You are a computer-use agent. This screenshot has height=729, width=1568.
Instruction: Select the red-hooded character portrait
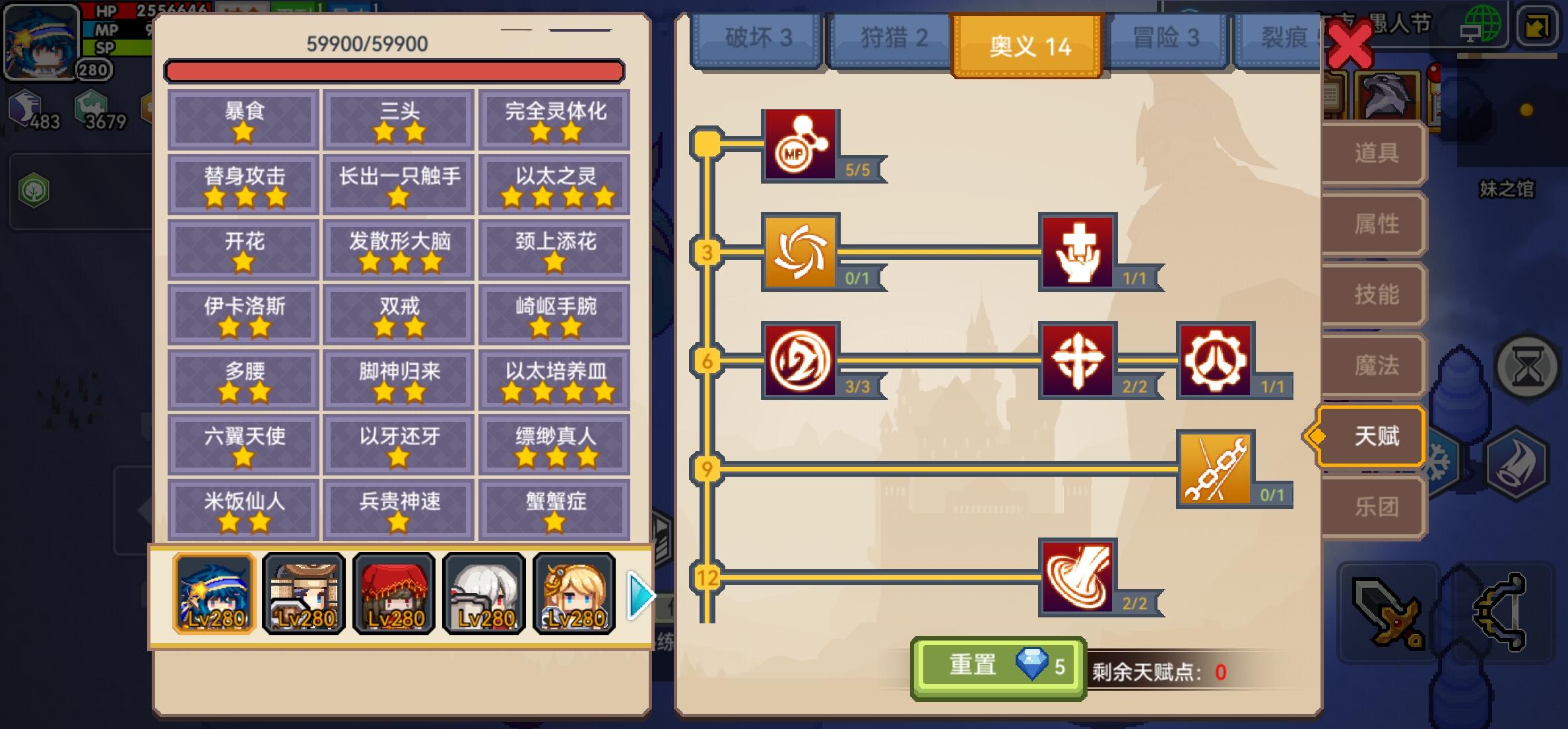(x=394, y=594)
